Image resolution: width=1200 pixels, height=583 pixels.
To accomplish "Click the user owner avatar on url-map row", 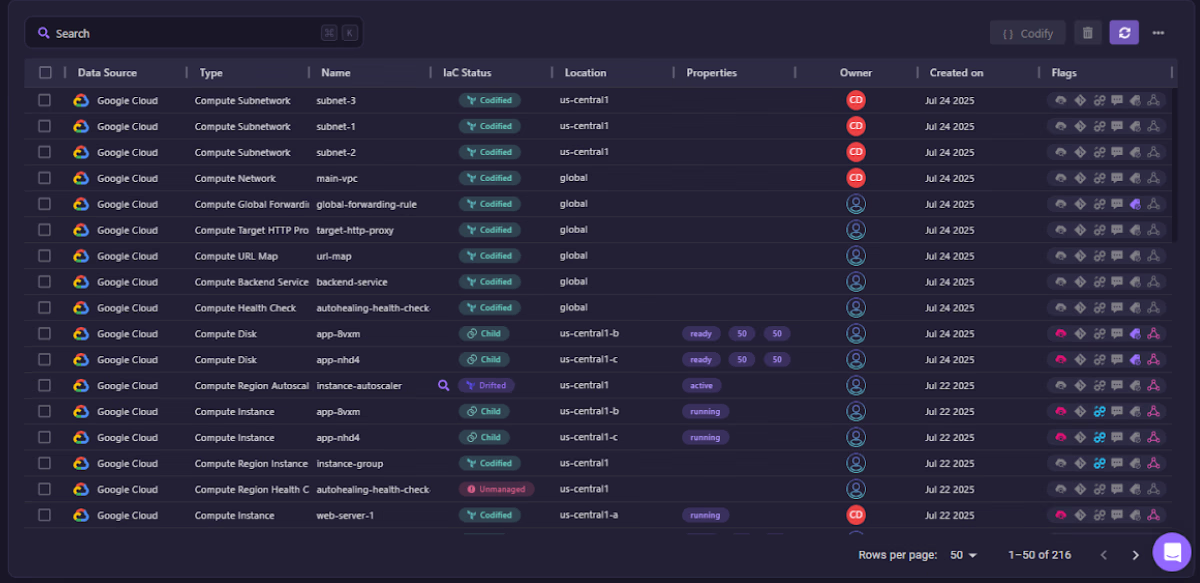I will click(x=856, y=256).
